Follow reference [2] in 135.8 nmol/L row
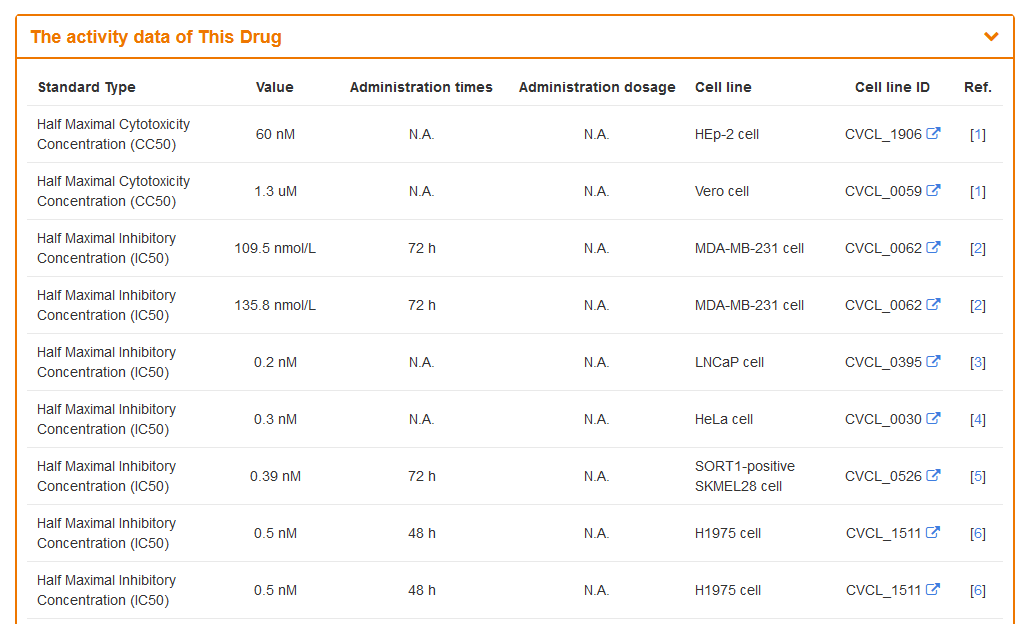Image resolution: width=1030 pixels, height=624 pixels. pos(977,305)
